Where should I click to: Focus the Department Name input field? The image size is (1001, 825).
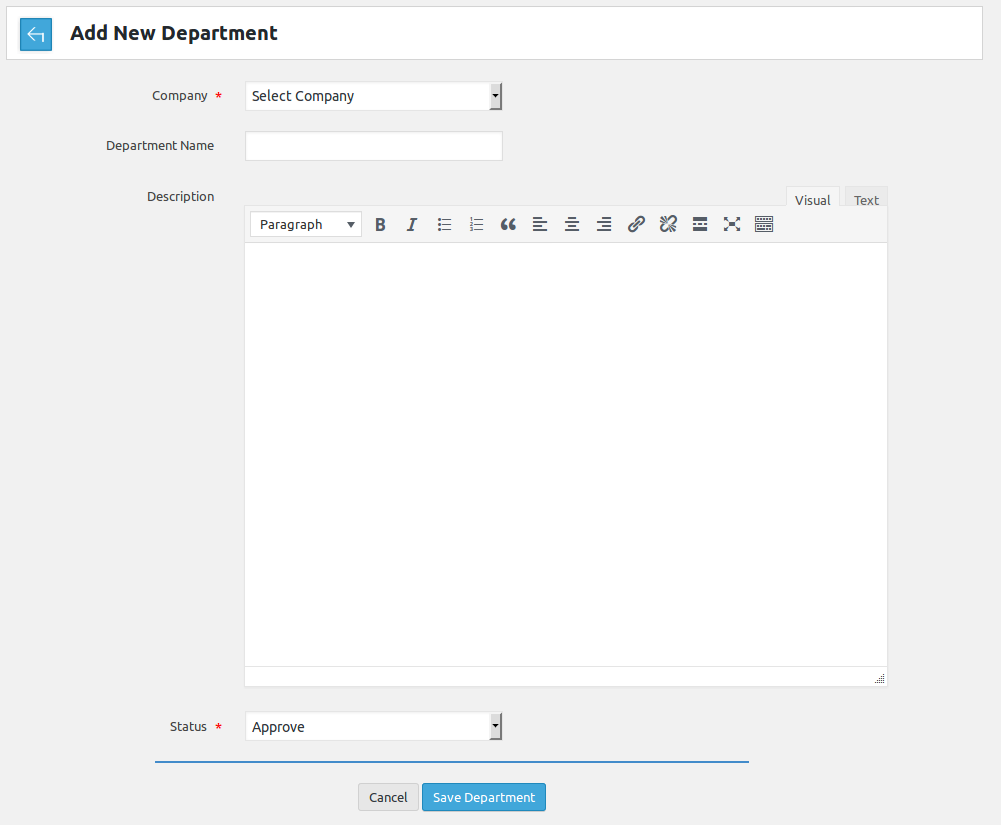pyautogui.click(x=373, y=146)
